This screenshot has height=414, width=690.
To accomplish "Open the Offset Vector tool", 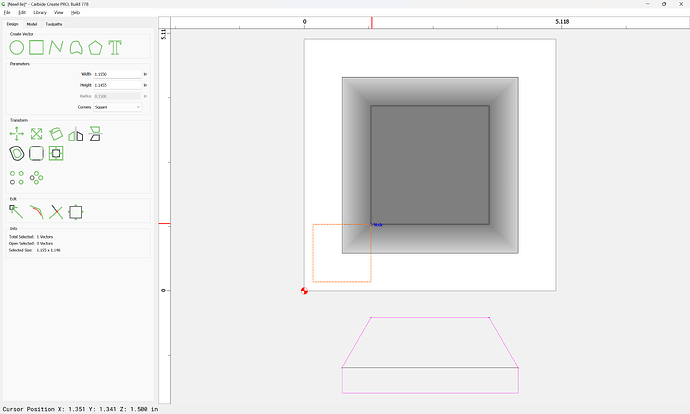I will point(17,154).
